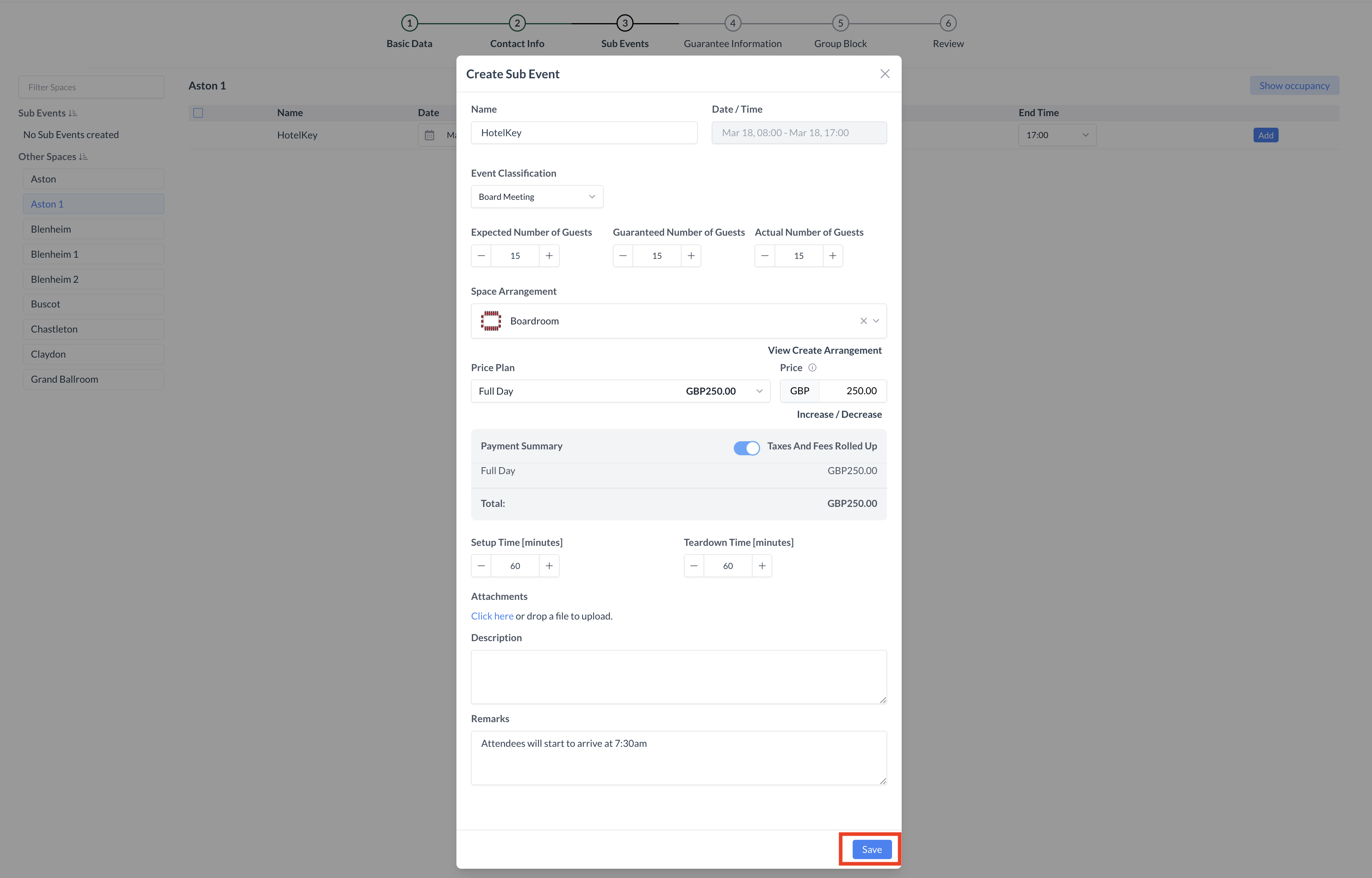
Task: Click the Price info icon
Action: [812, 368]
